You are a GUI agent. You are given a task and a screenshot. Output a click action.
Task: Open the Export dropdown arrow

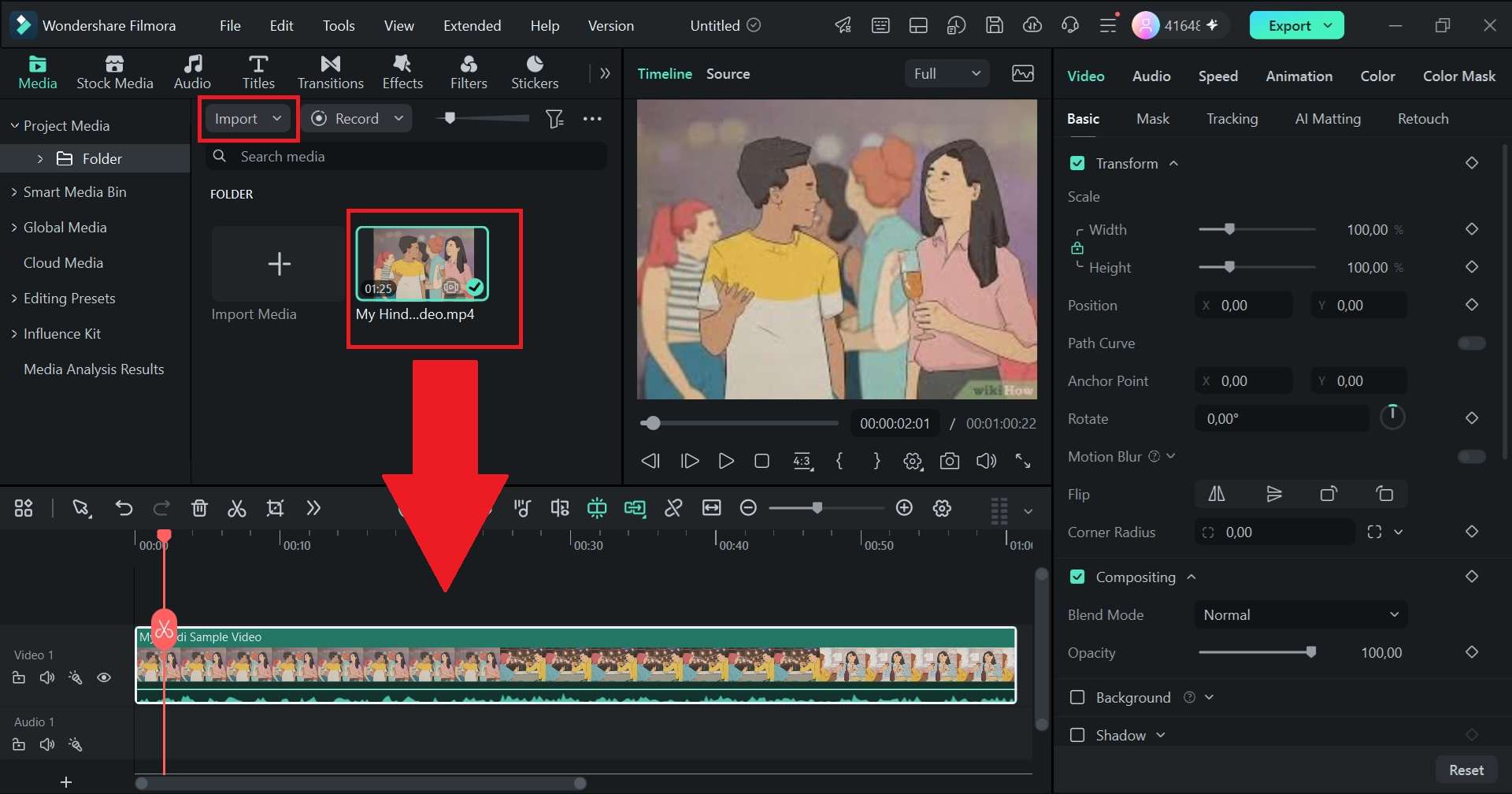(x=1329, y=25)
